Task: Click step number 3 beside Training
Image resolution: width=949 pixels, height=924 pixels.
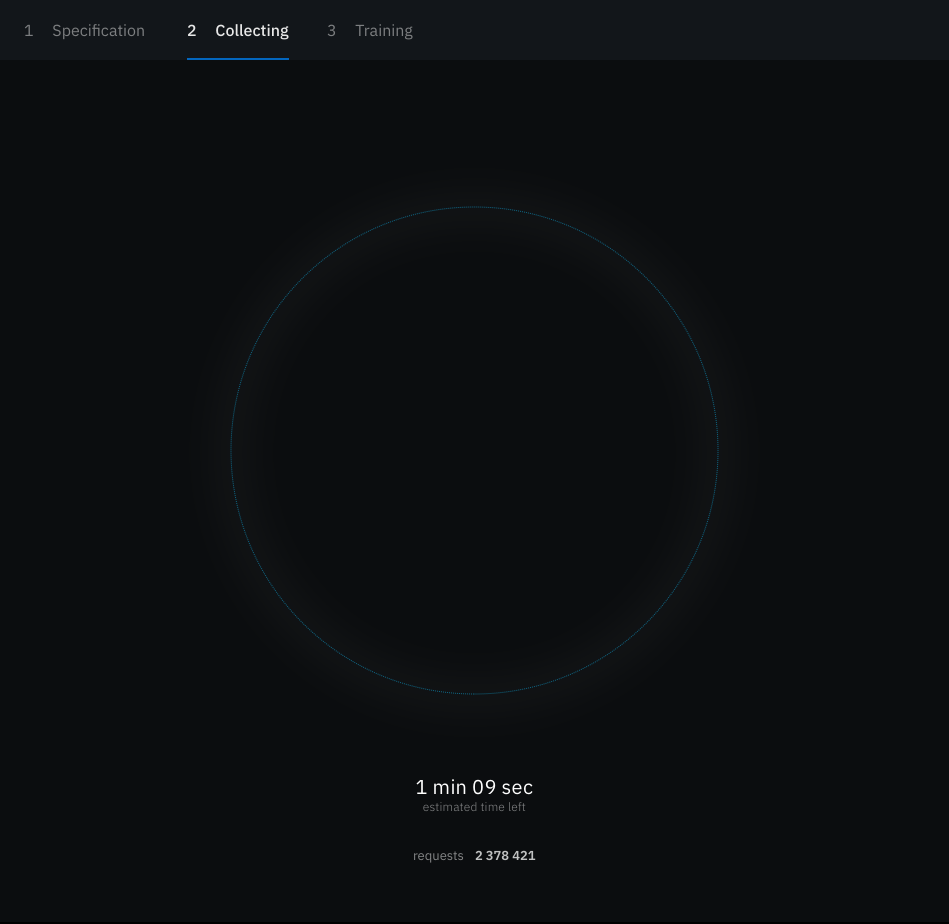Action: coord(332,31)
